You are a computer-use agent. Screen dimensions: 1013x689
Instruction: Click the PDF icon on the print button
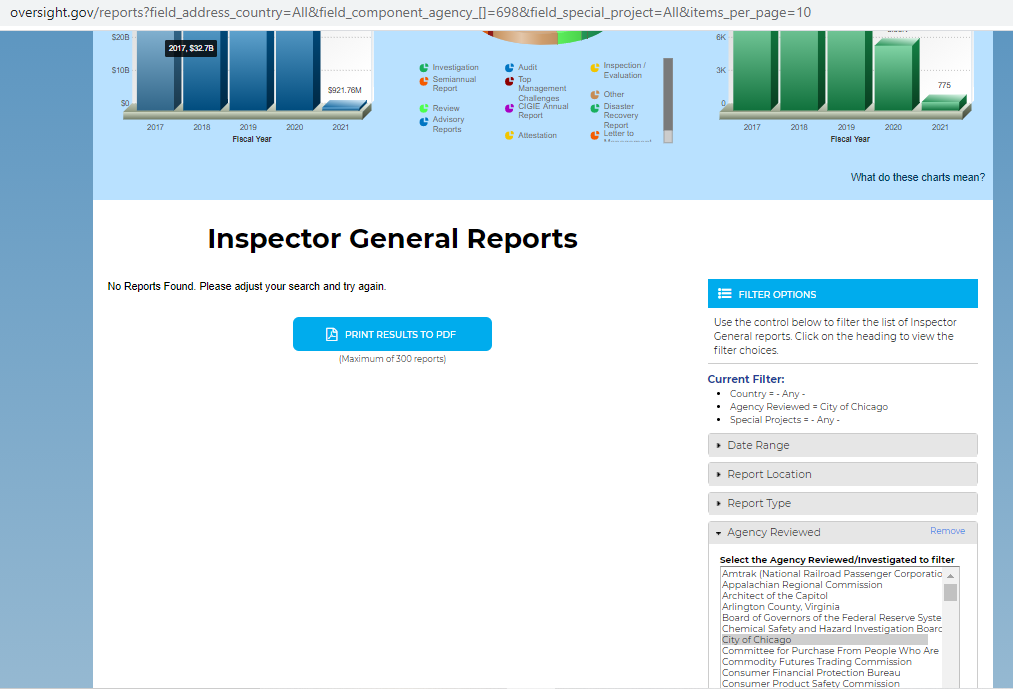[331, 334]
